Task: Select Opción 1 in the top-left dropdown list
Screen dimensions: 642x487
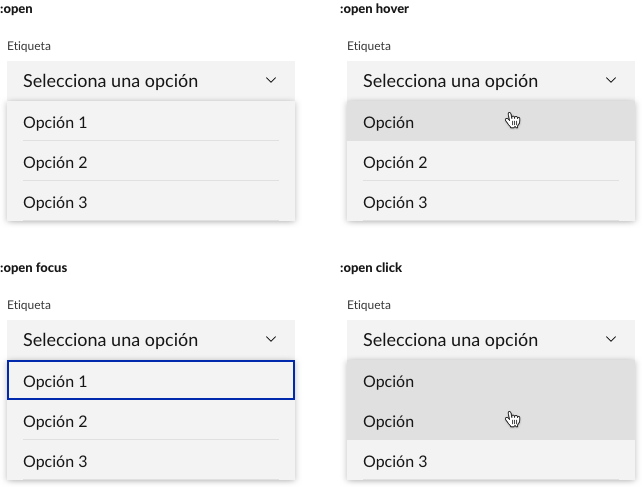Action: [55, 122]
